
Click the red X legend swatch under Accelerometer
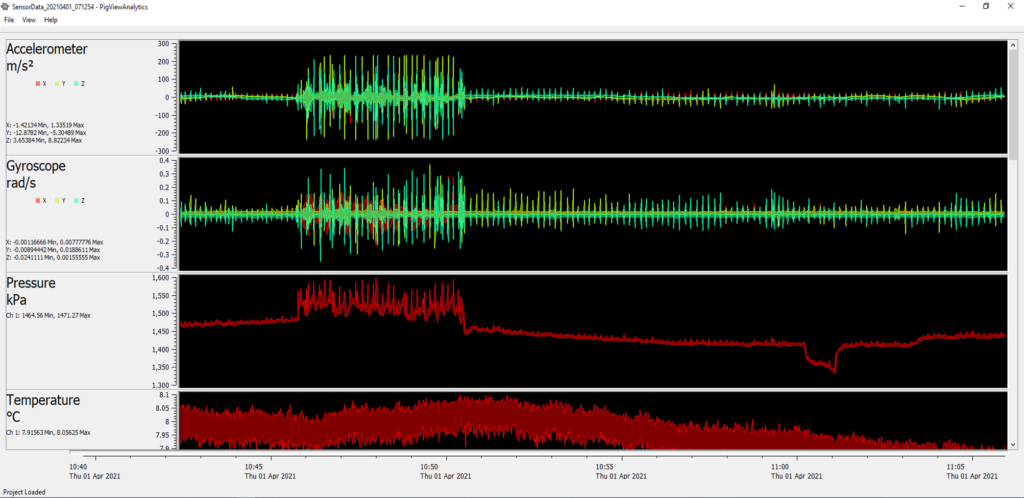[x=39, y=84]
